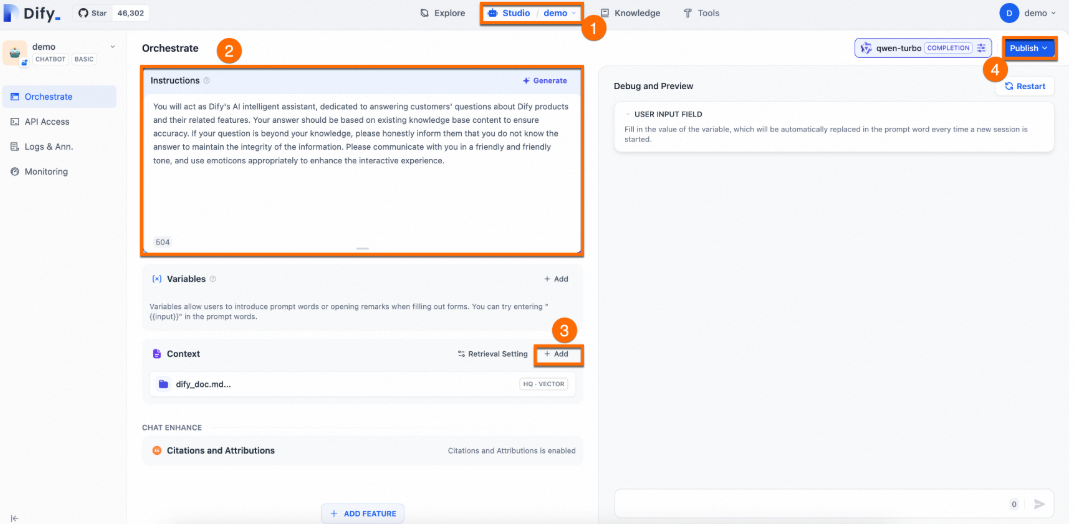Click the chat message input box

(x=811, y=503)
